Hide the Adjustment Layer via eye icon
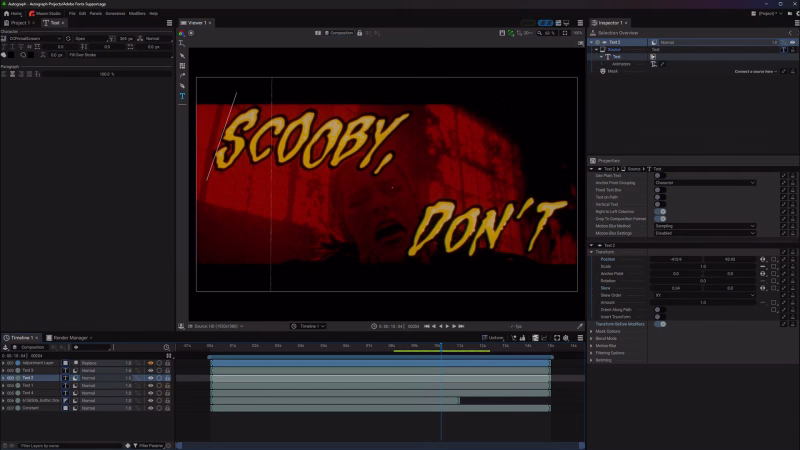The width and height of the screenshot is (800, 450). click(x=151, y=363)
